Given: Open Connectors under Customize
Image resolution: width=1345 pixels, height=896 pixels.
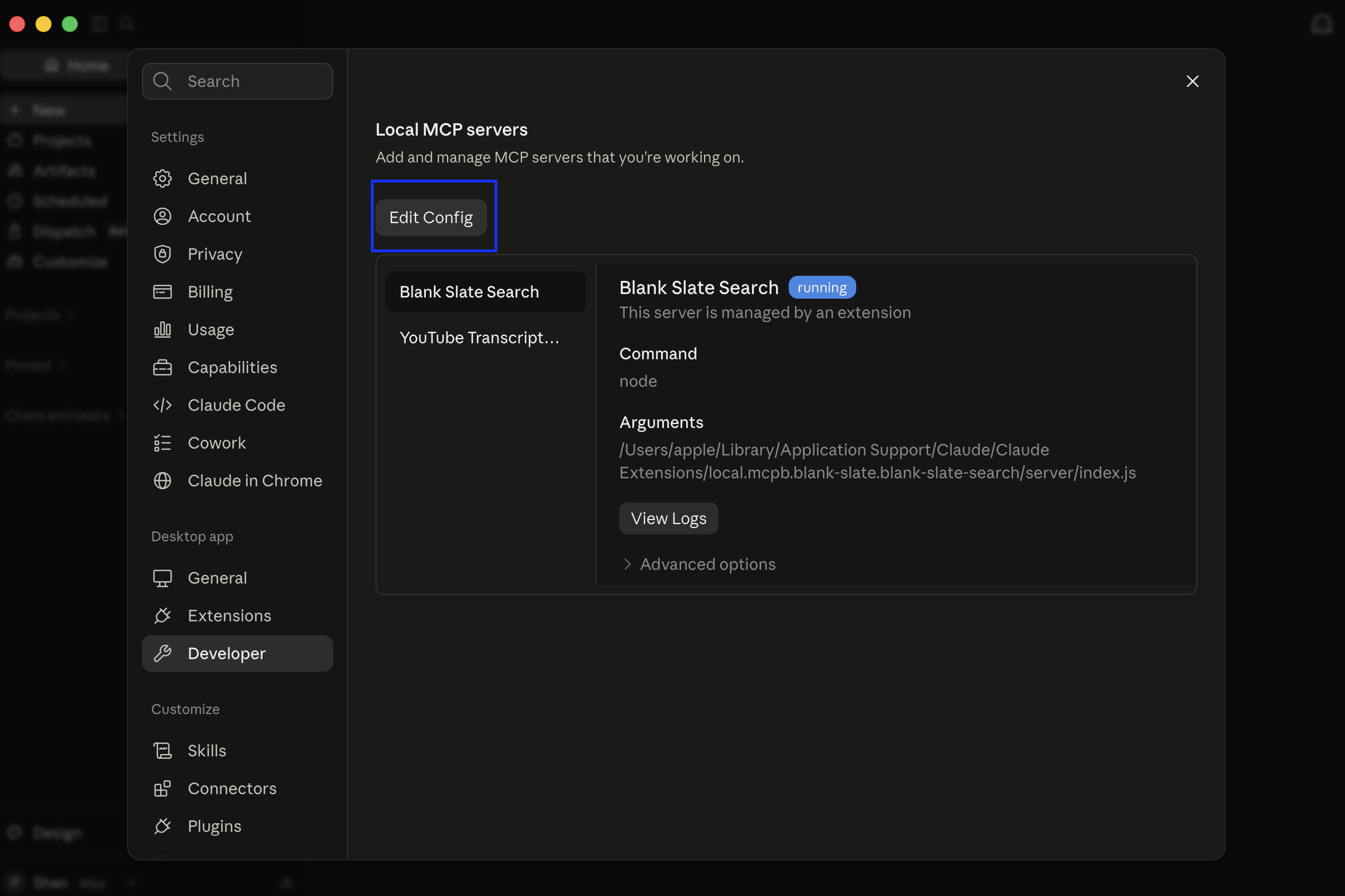Looking at the screenshot, I should click(238, 788).
